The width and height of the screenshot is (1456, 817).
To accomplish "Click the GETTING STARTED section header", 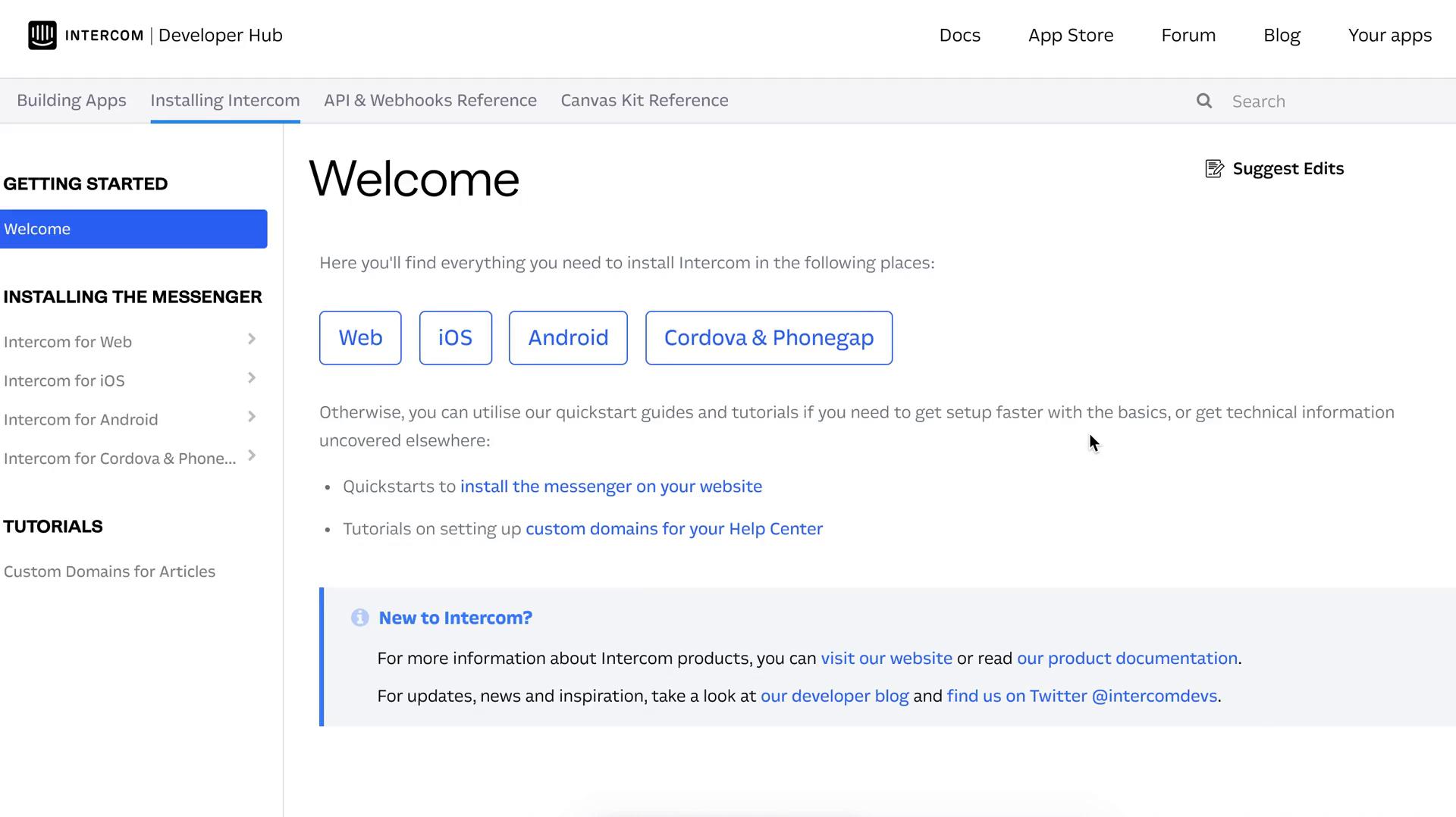I will [86, 183].
